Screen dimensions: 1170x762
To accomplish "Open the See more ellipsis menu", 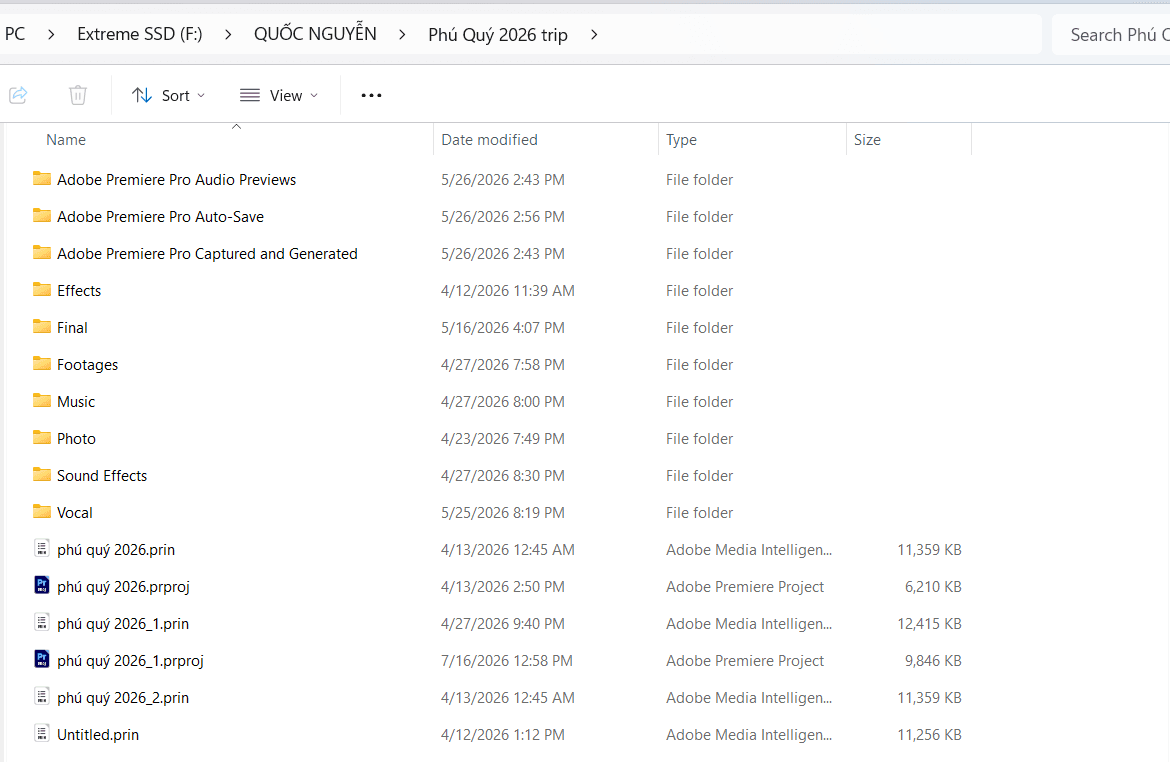I will tap(371, 96).
